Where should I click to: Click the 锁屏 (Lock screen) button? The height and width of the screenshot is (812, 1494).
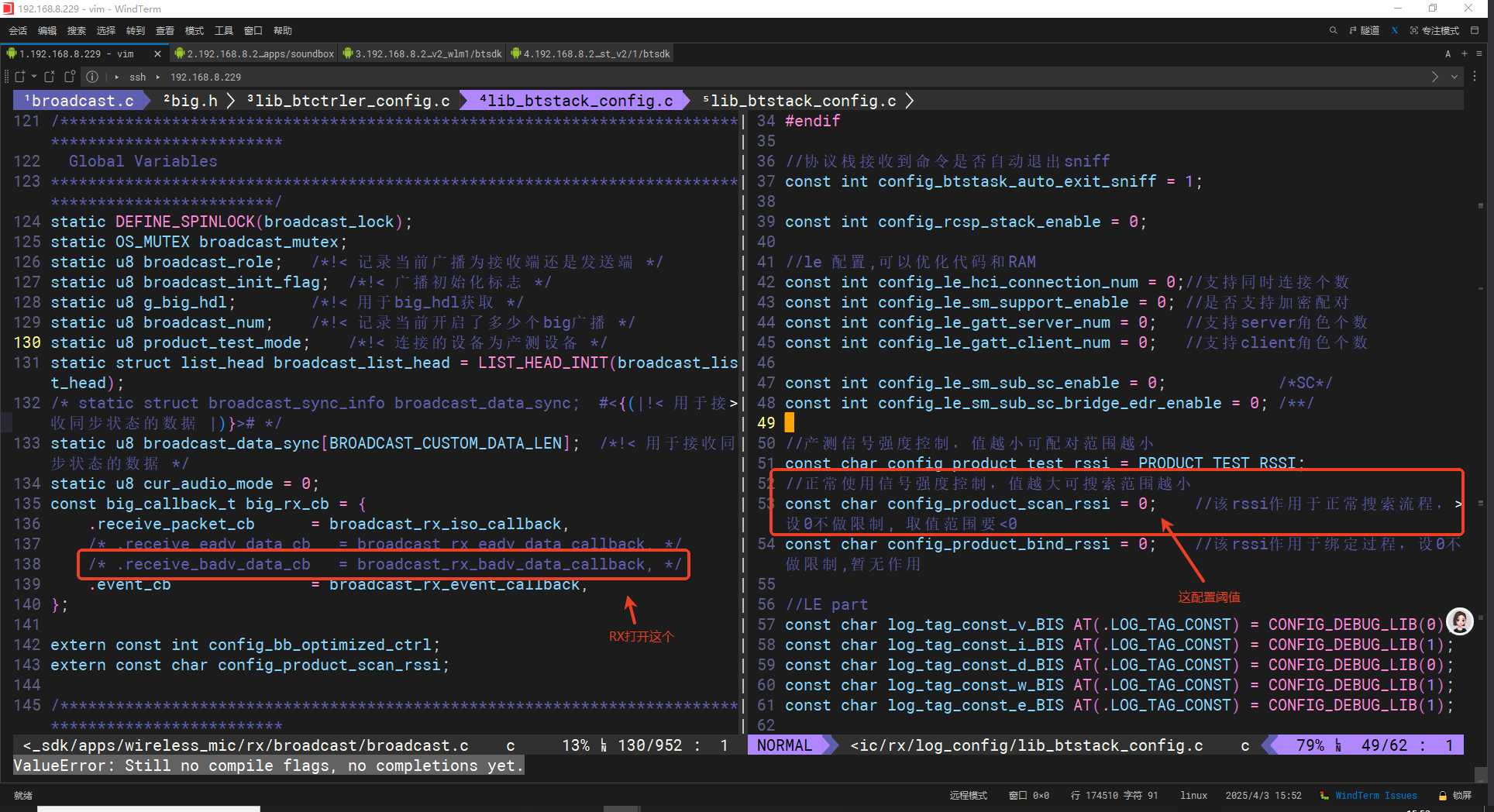point(1455,796)
